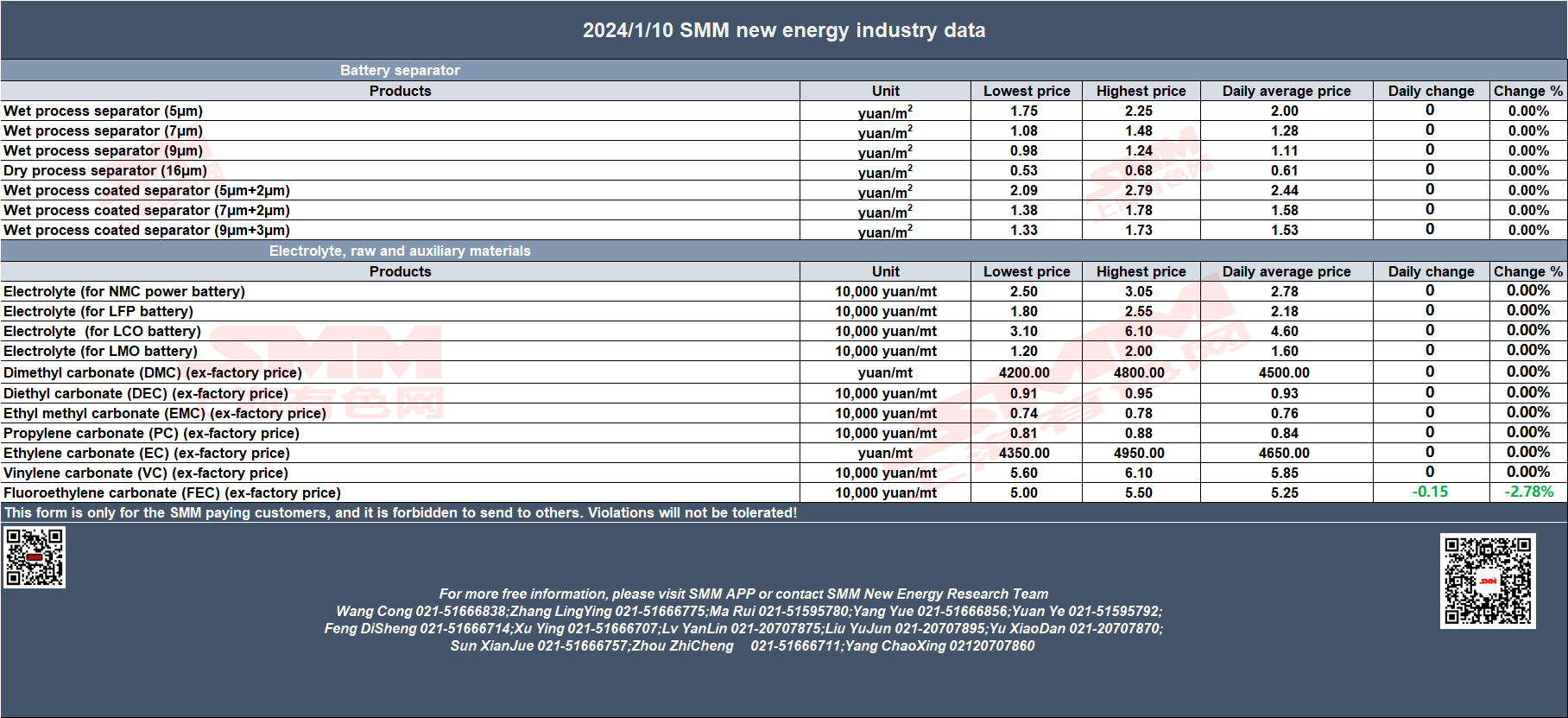Viewport: 1568px width, 718px height.
Task: Click the Wet process separator (5μm) row label
Action: pyautogui.click(x=103, y=111)
